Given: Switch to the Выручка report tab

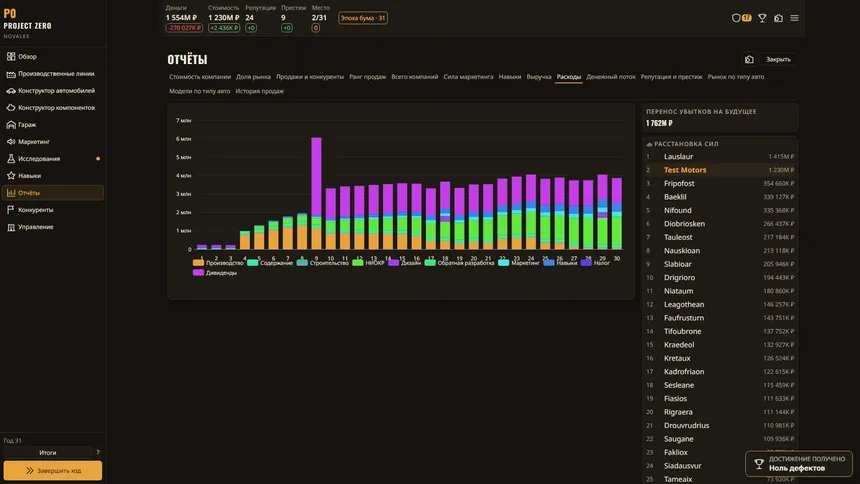Looking at the screenshot, I should (539, 77).
